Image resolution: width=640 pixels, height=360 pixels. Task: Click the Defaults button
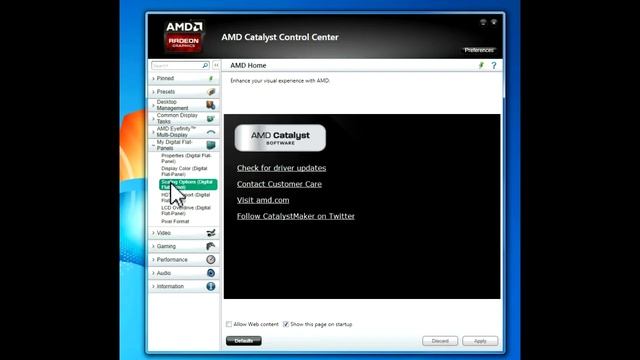tap(244, 341)
